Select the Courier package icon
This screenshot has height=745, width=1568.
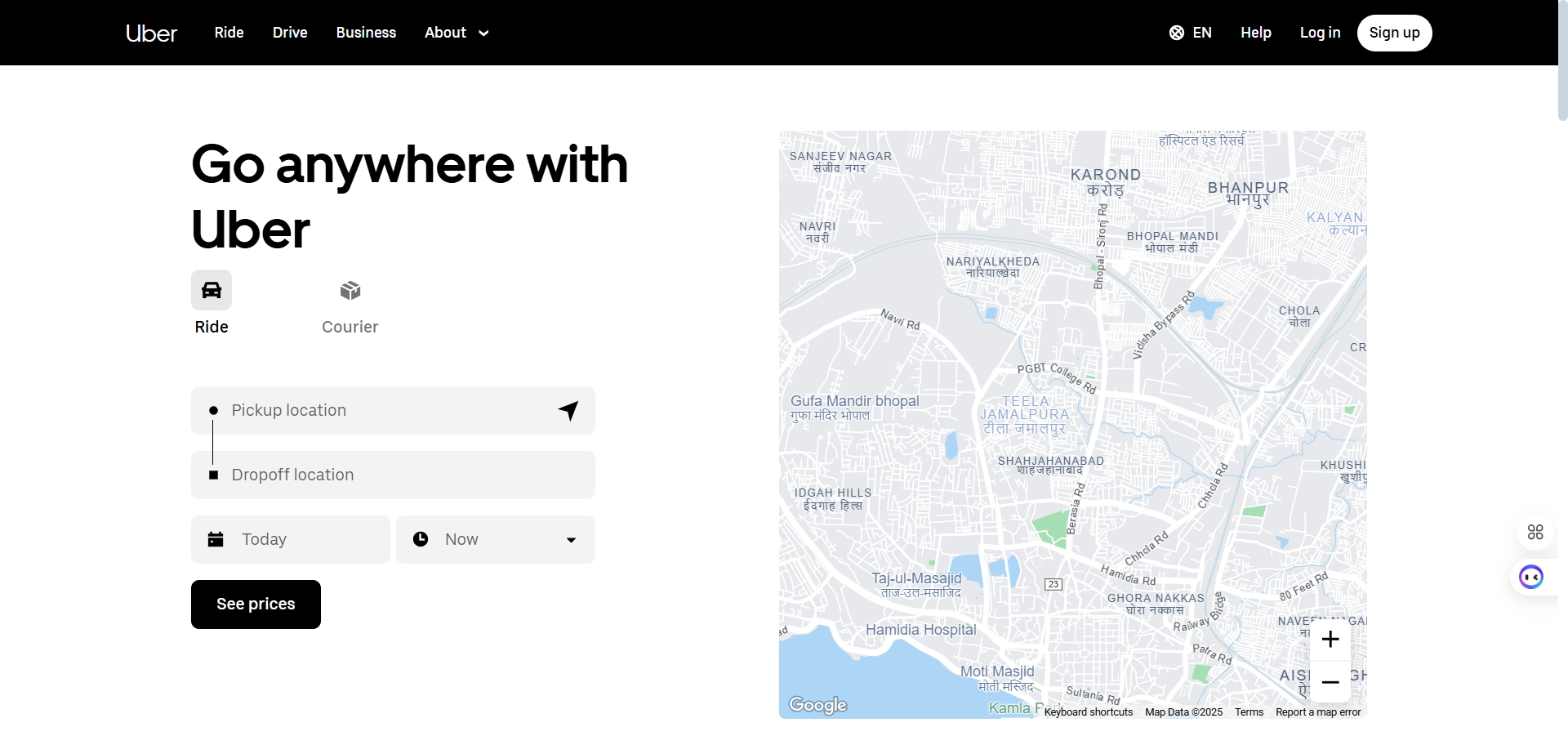pyautogui.click(x=350, y=290)
